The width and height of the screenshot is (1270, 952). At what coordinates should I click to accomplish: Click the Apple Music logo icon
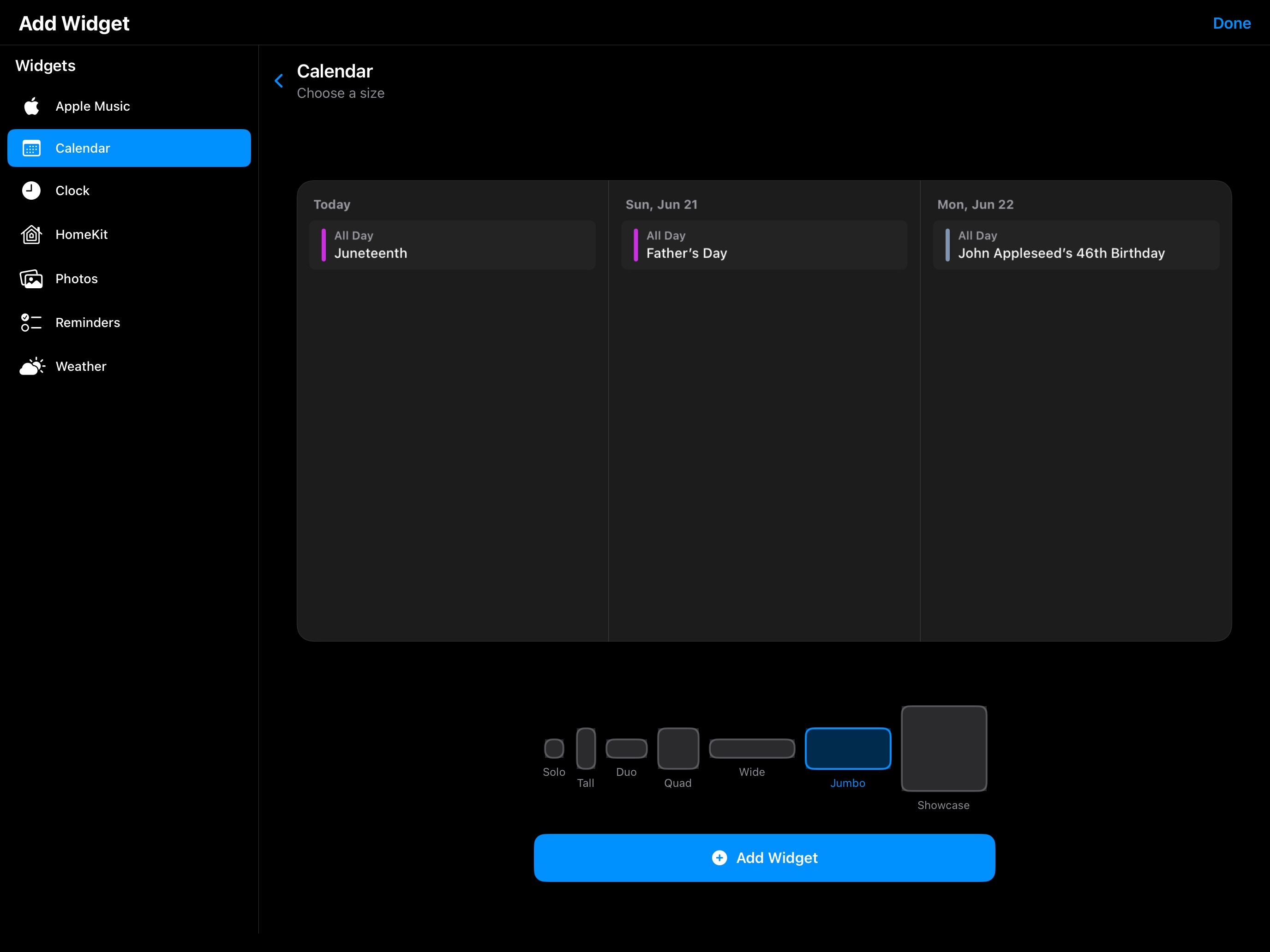pyautogui.click(x=31, y=106)
